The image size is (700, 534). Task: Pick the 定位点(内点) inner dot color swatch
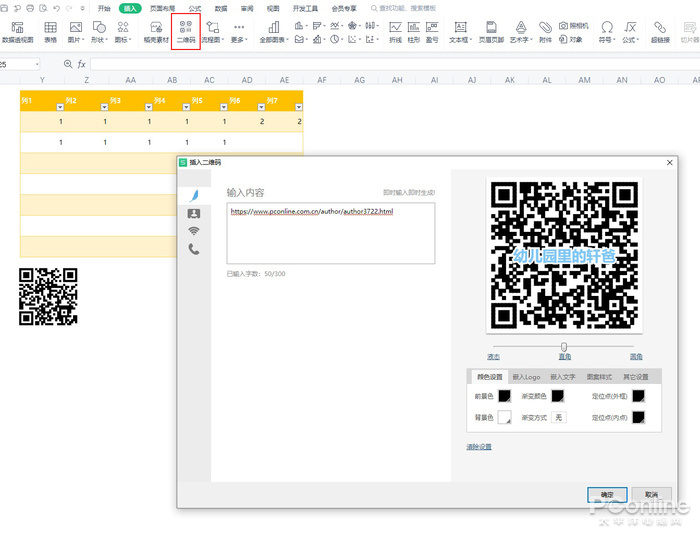coord(639,417)
